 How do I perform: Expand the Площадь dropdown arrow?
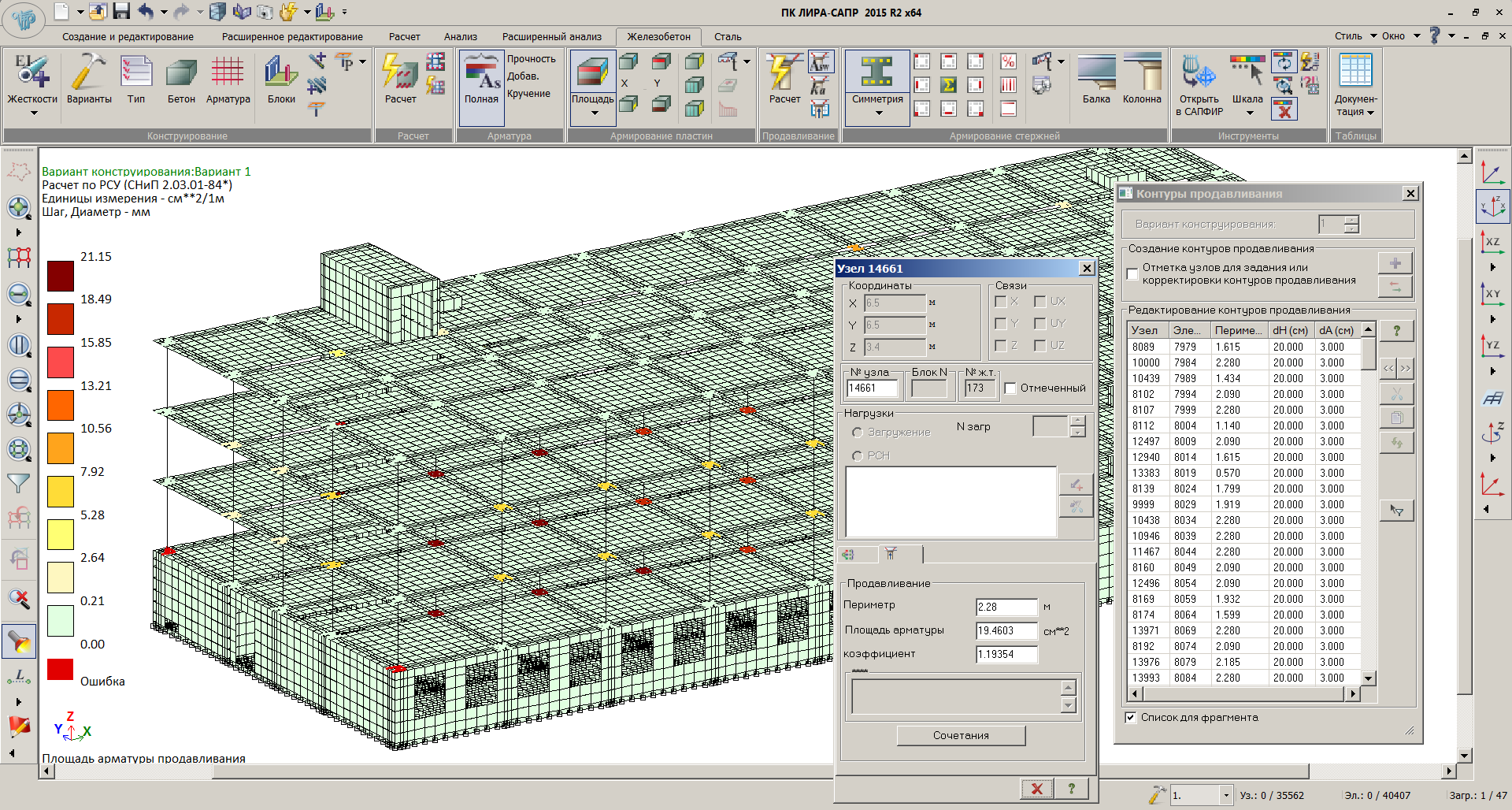coord(594,113)
